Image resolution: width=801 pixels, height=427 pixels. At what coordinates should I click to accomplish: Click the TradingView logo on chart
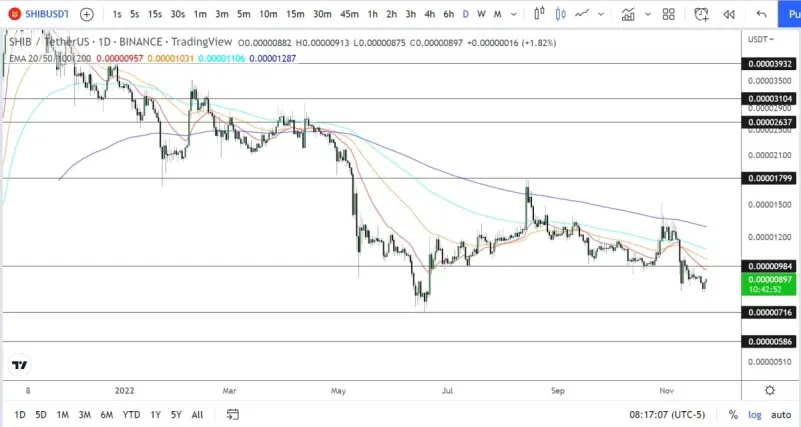(x=20, y=365)
